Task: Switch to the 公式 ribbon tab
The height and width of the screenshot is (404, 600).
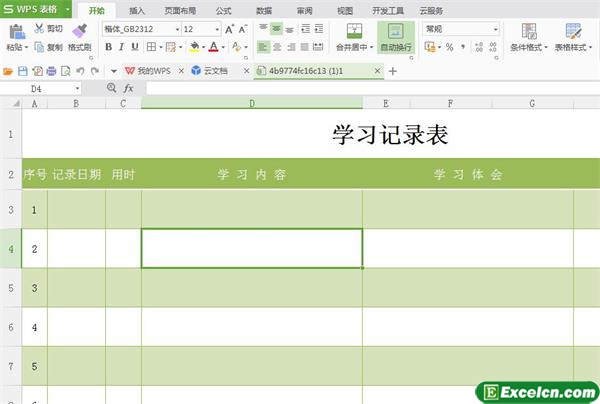Action: click(223, 11)
